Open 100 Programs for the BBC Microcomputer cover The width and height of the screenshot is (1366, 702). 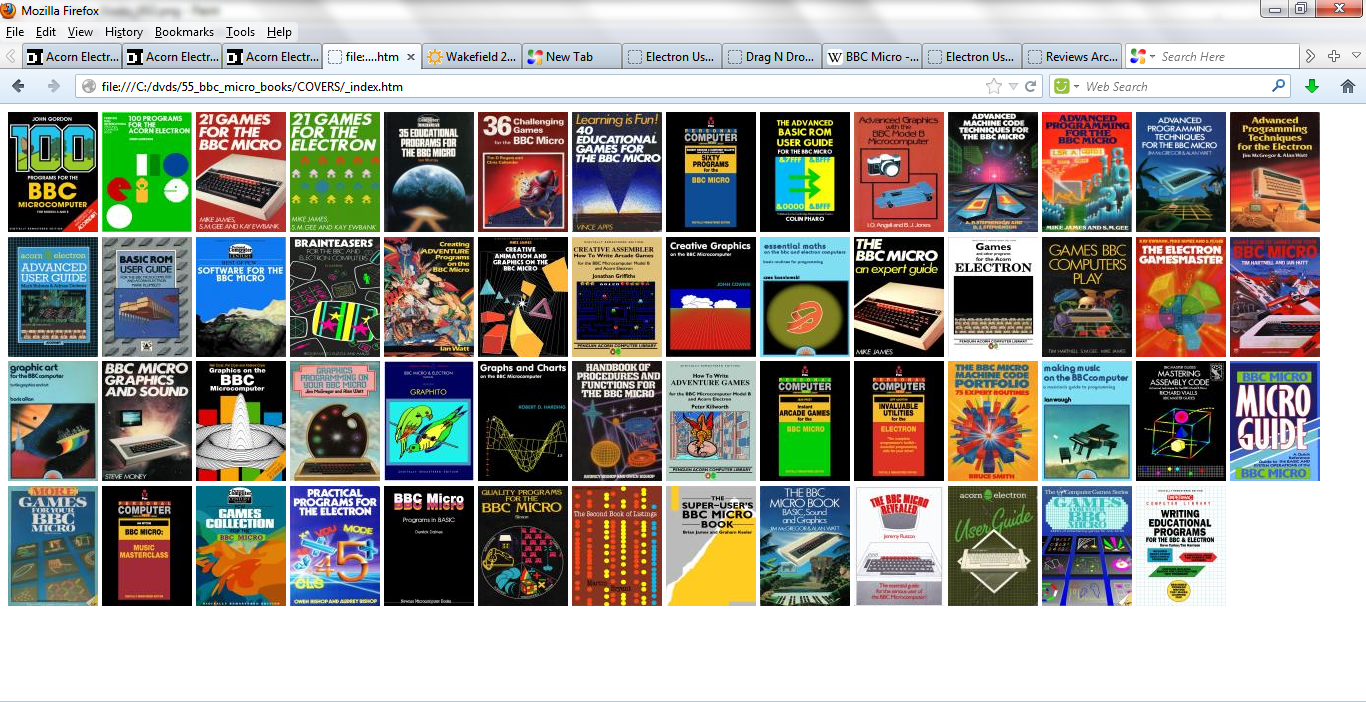click(x=53, y=172)
